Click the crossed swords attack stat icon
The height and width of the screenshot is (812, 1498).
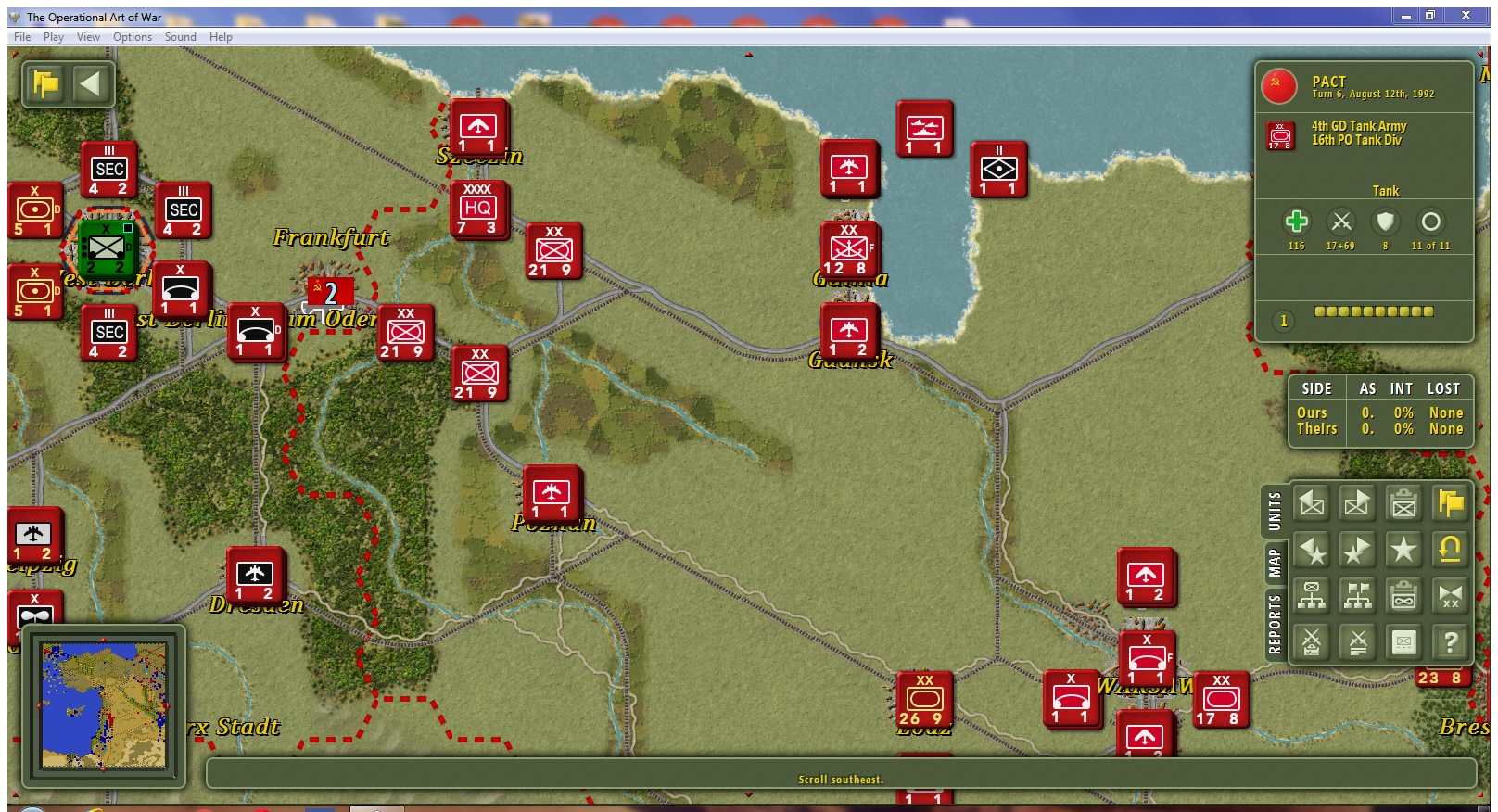pyautogui.click(x=1340, y=222)
